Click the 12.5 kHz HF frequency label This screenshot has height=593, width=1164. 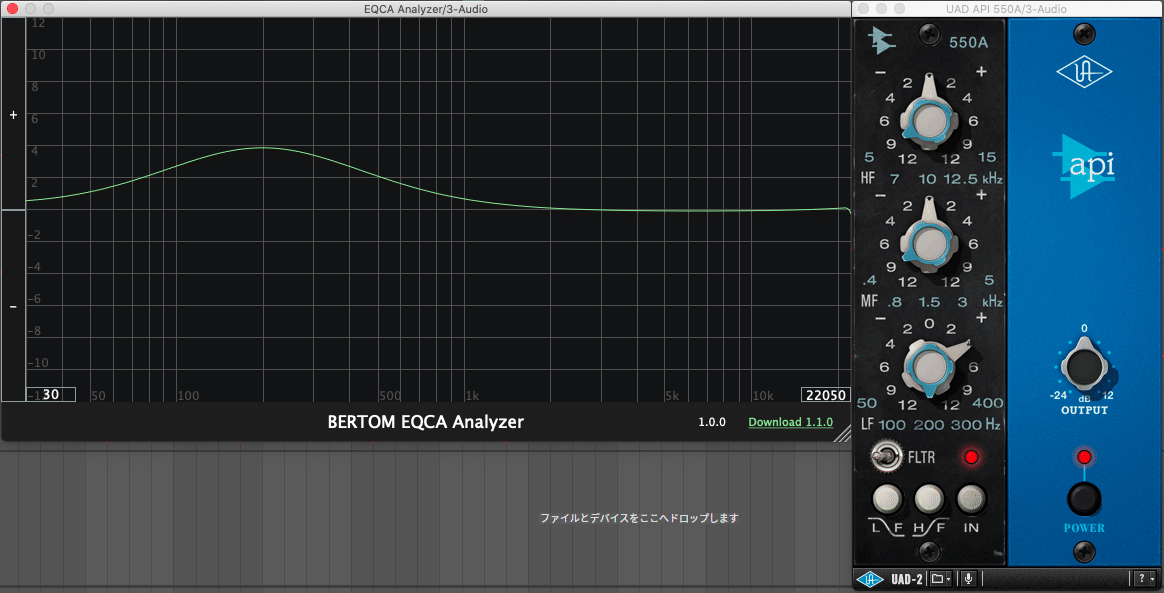point(963,179)
